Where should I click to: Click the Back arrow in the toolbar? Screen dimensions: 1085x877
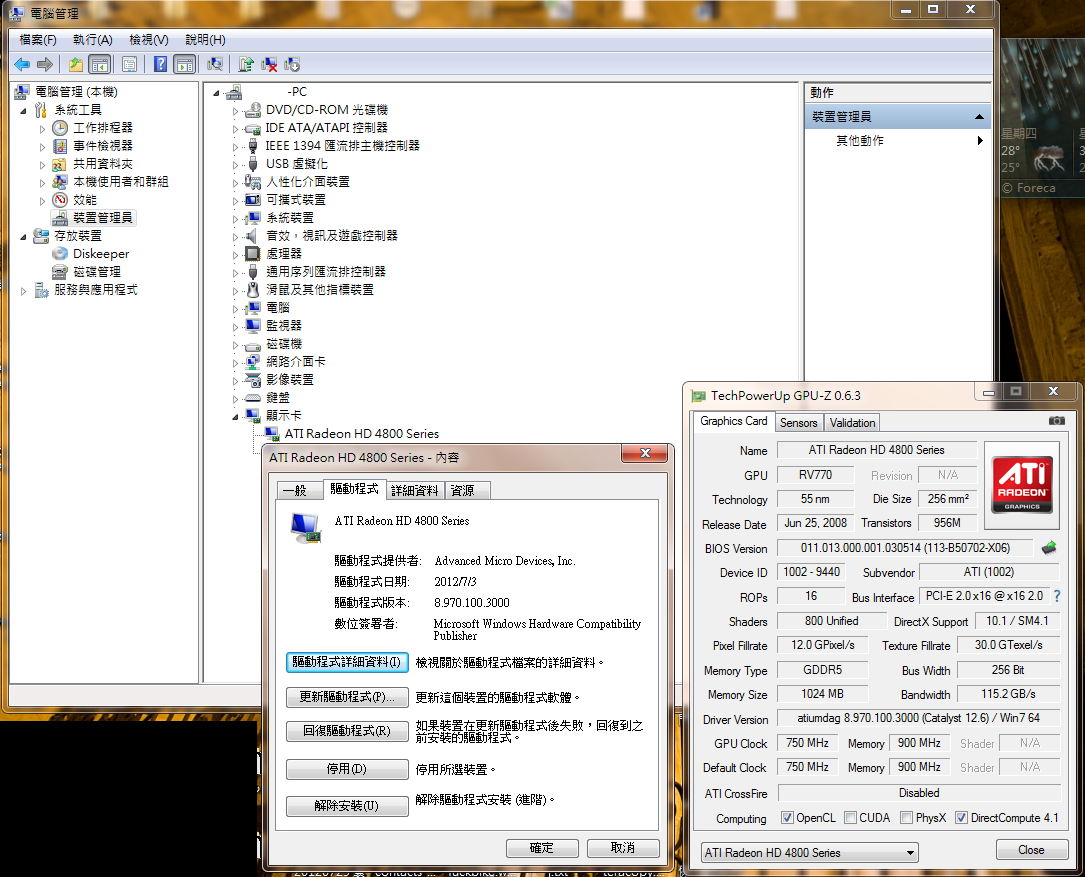[22, 64]
